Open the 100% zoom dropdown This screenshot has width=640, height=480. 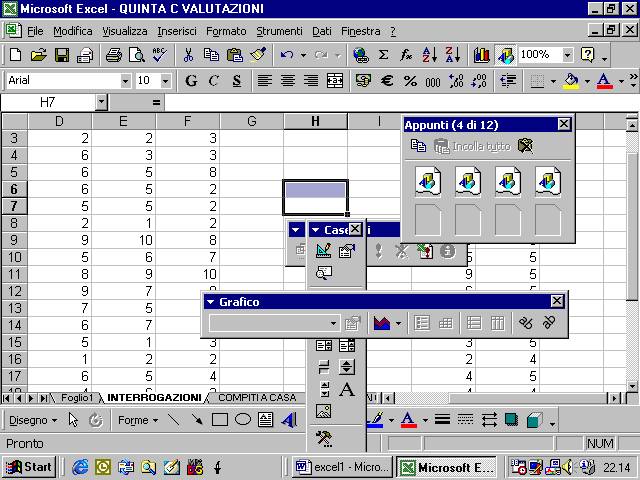click(566, 55)
